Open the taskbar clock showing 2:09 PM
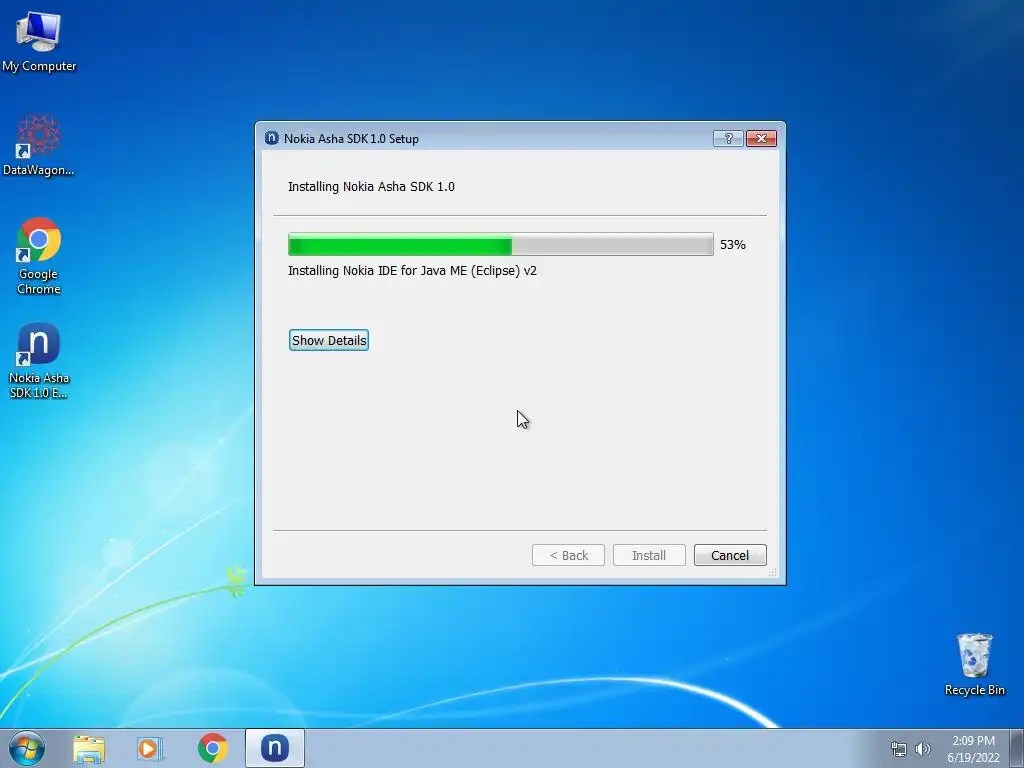Viewport: 1024px width, 768px height. click(973, 749)
